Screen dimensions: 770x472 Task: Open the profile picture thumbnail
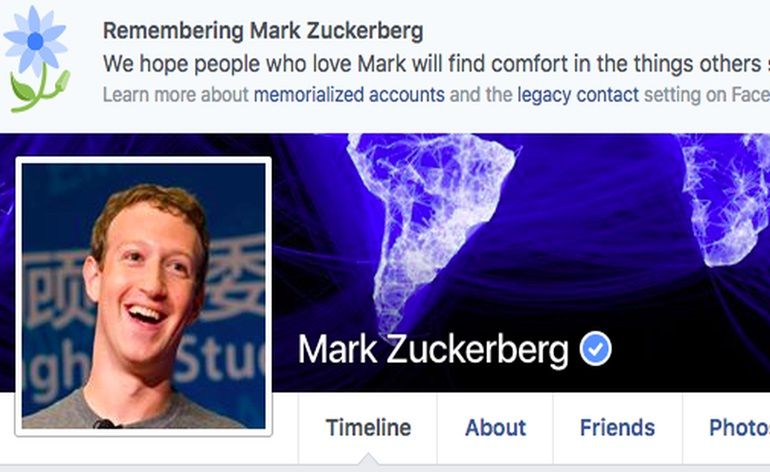point(143,296)
